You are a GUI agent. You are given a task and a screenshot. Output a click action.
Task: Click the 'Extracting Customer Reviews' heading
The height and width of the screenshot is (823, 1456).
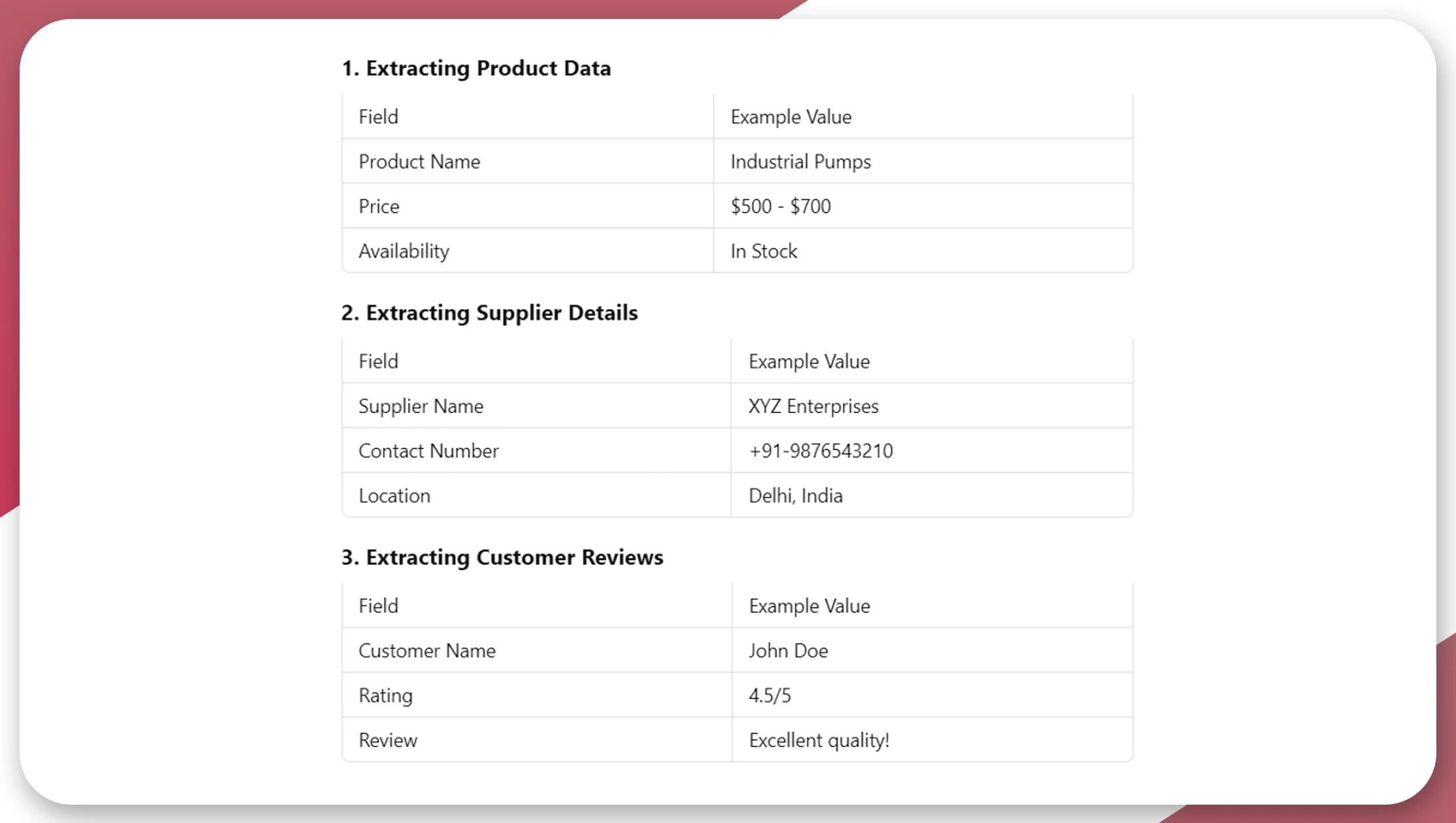[502, 557]
